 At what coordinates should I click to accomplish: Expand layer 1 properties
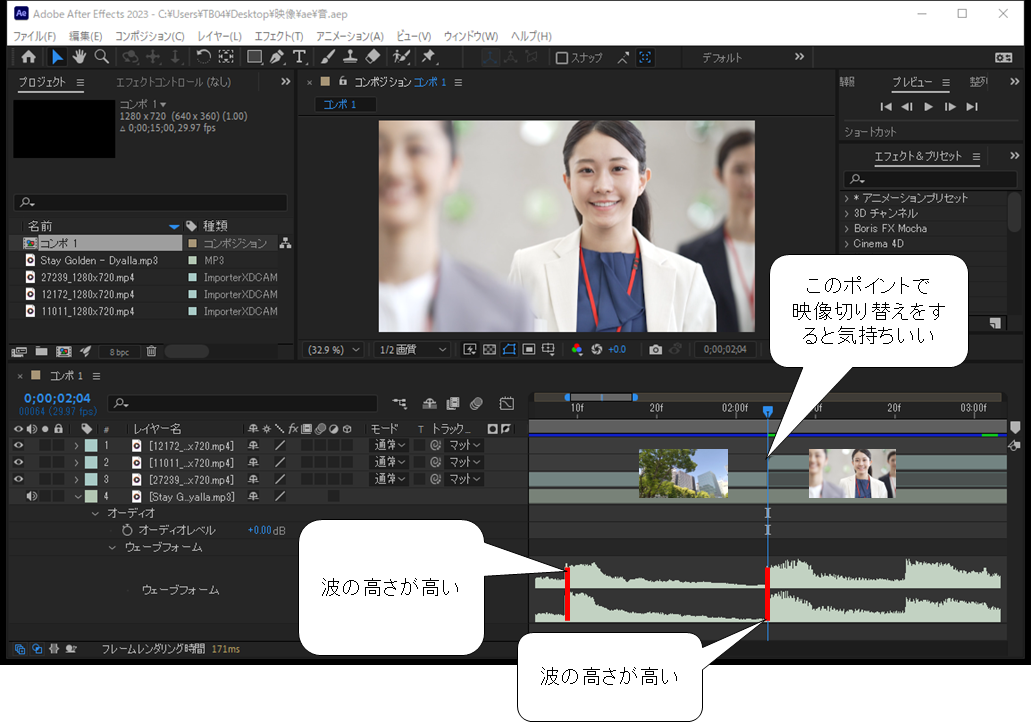click(x=76, y=445)
